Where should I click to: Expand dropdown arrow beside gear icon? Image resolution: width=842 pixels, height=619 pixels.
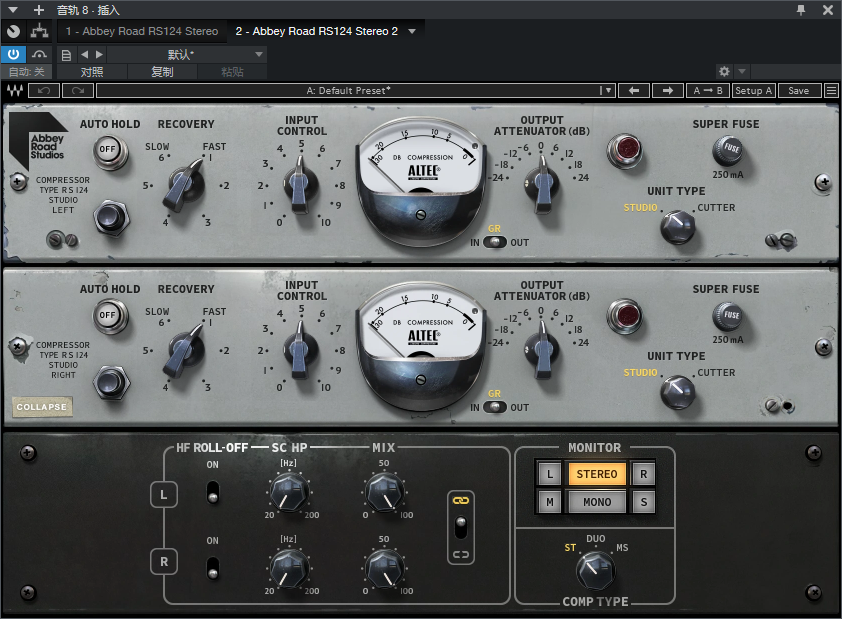coord(742,71)
